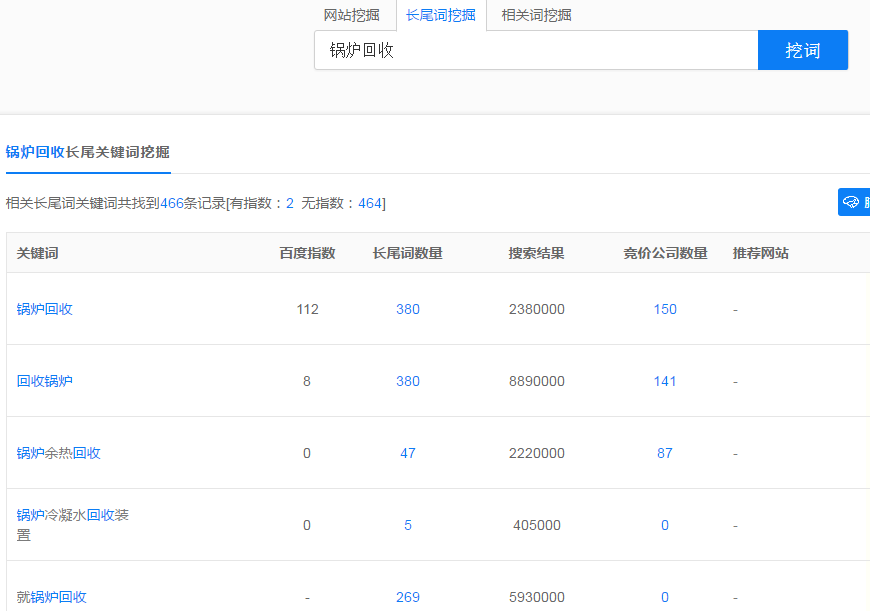870x611 pixels.
Task: Click bidding count 0 in 就锅炉回收 row
Action: [x=665, y=597]
